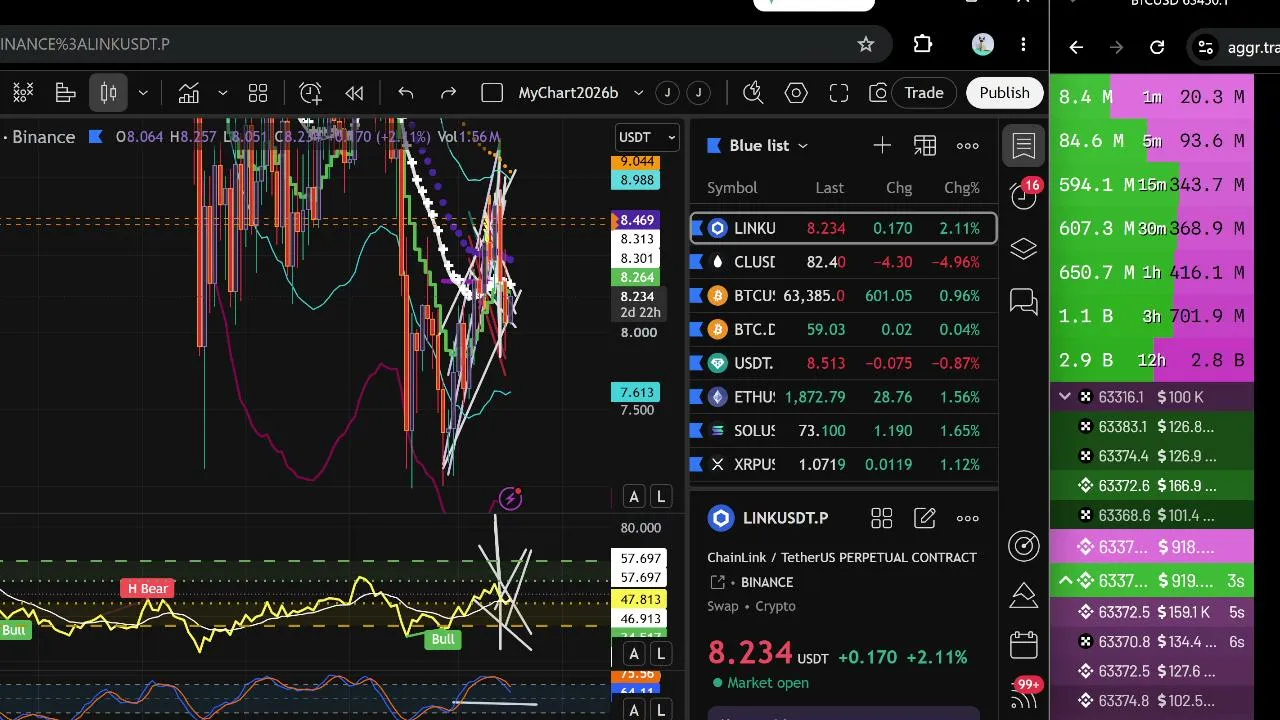The height and width of the screenshot is (720, 1280).
Task: Select the ETHUS row in watchlist
Action: [843, 397]
